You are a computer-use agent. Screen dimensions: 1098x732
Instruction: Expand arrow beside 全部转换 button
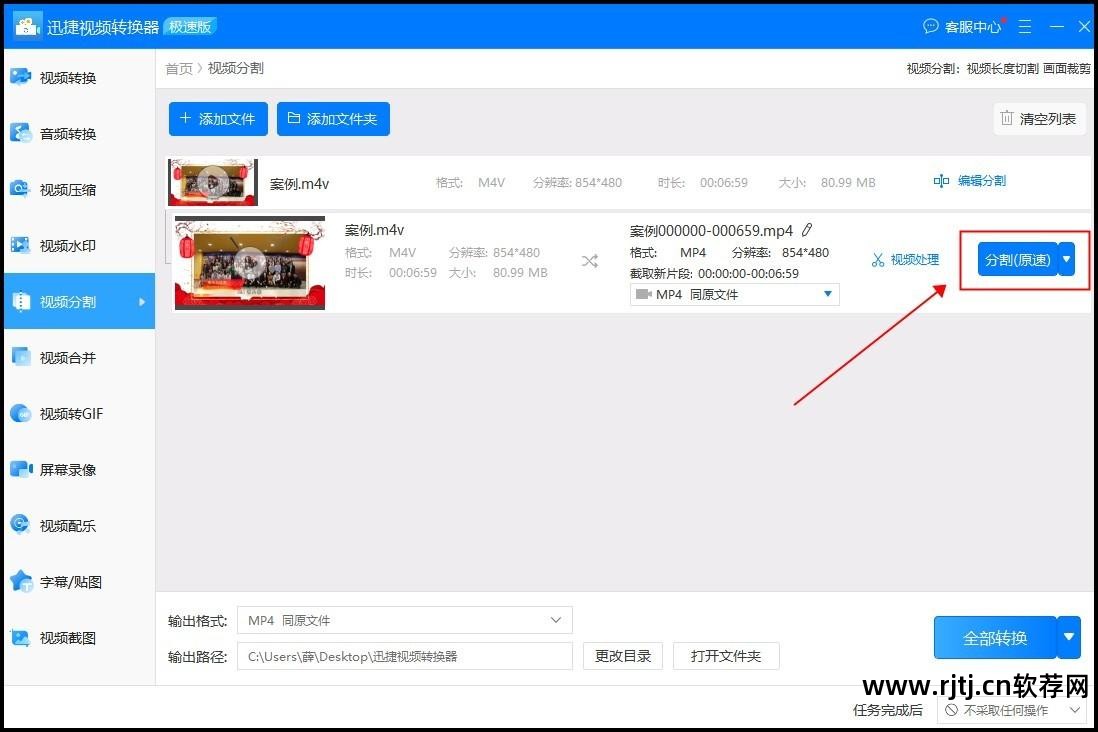coord(1069,638)
